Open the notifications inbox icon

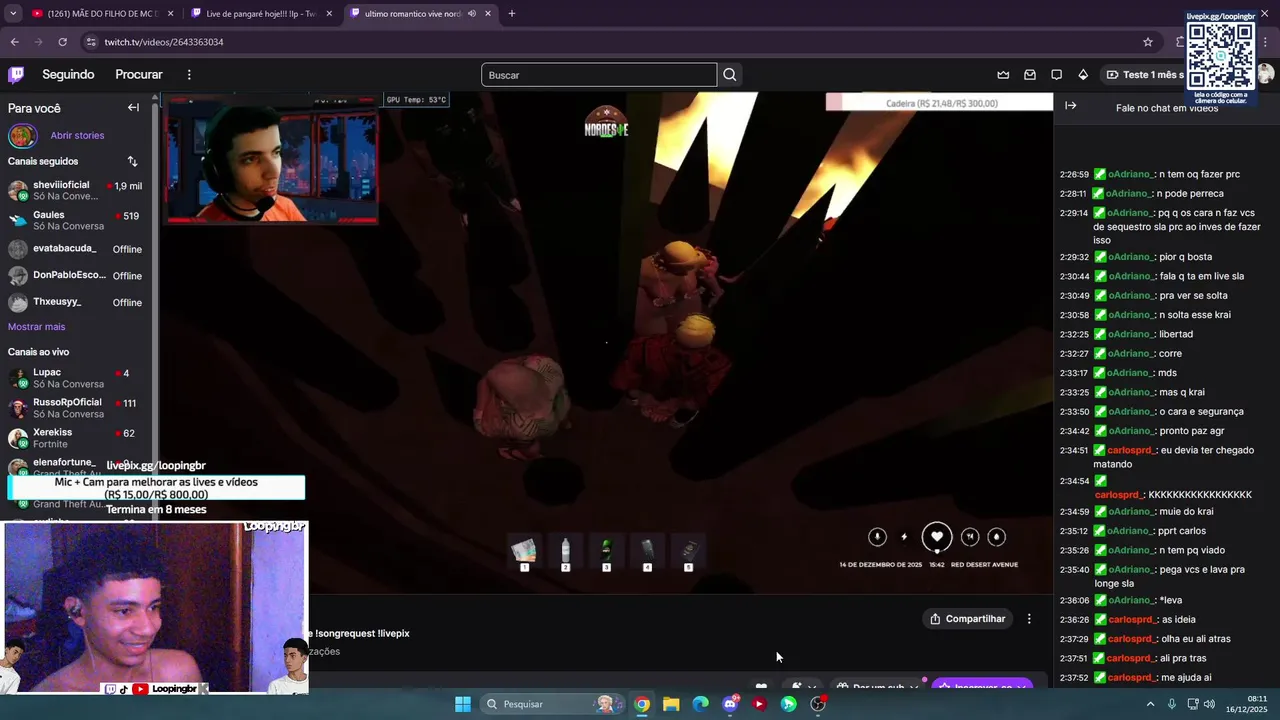tap(1030, 75)
